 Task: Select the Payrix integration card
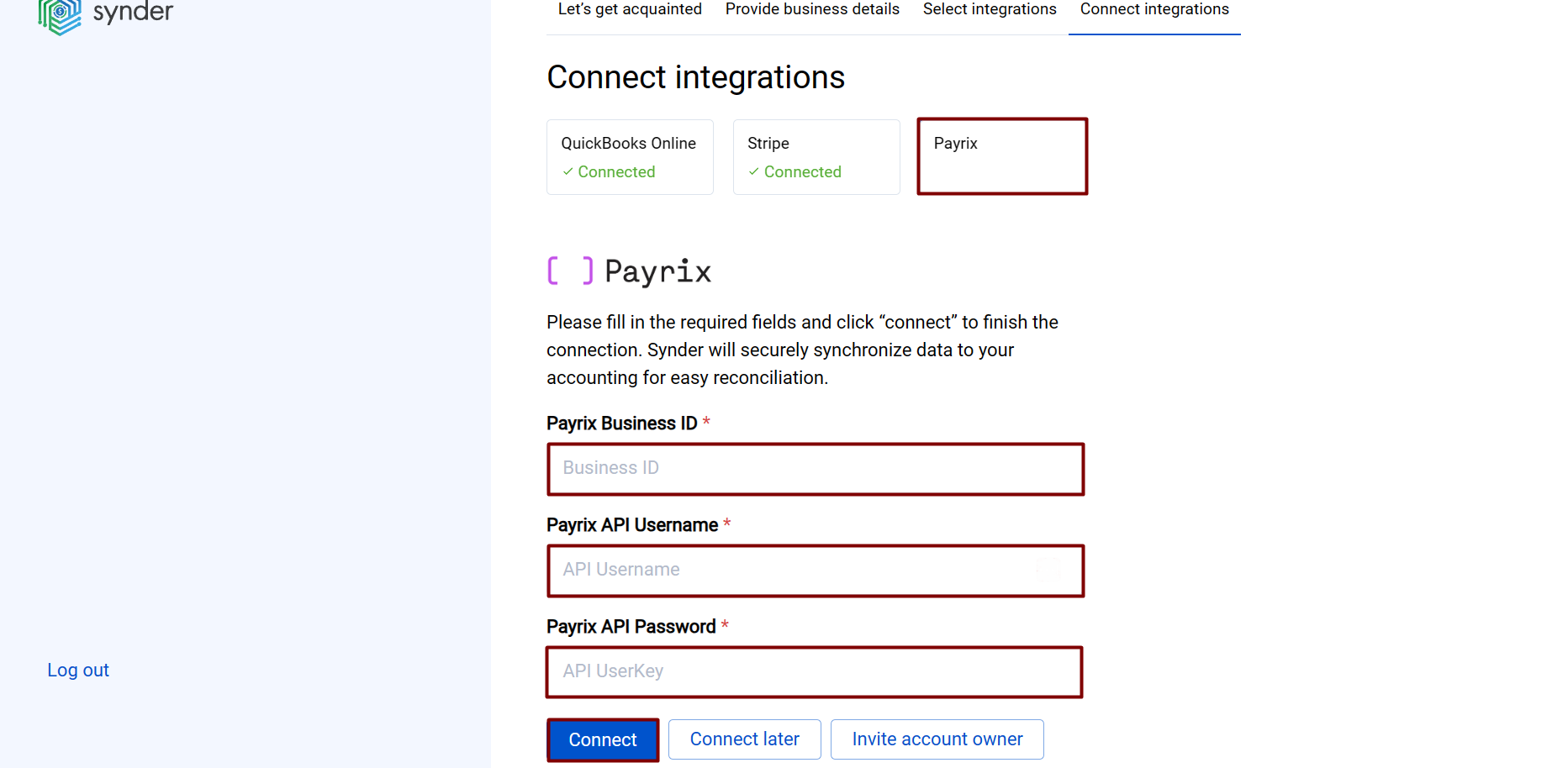[x=1002, y=156]
